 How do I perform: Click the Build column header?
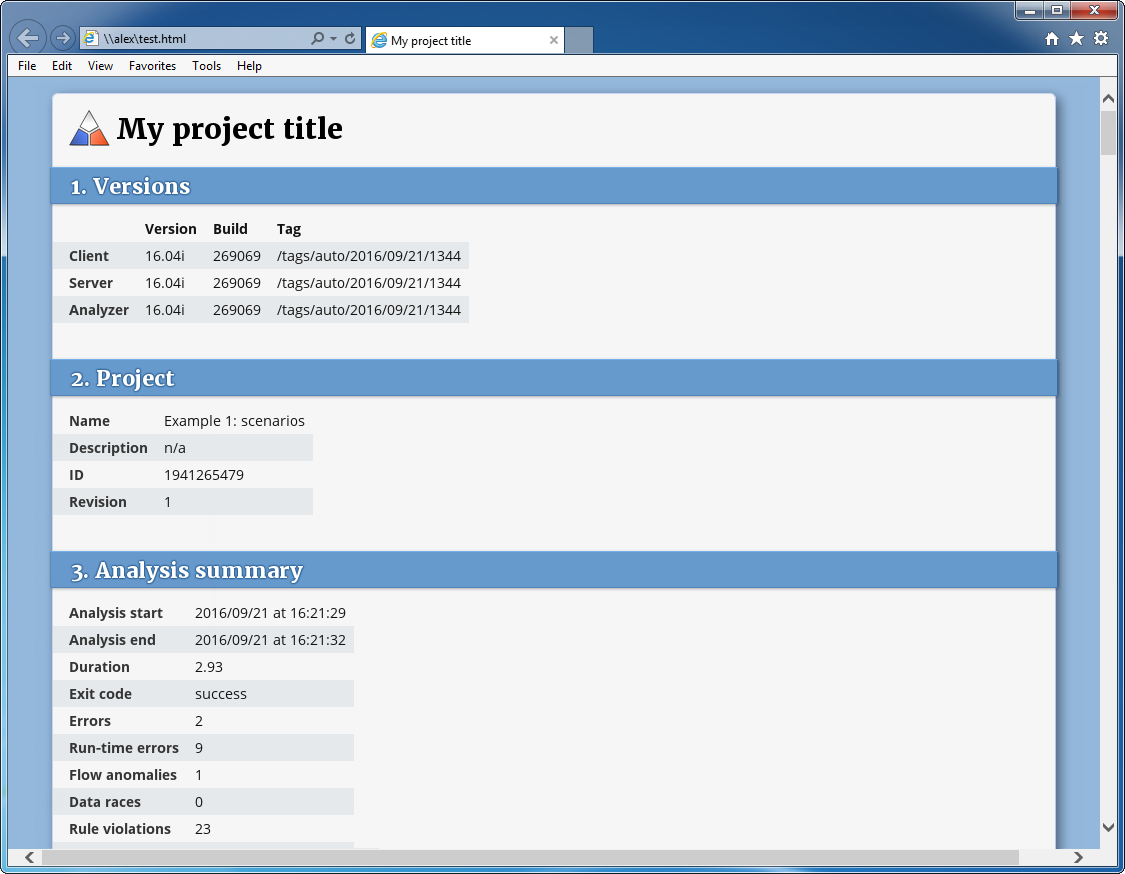point(230,229)
